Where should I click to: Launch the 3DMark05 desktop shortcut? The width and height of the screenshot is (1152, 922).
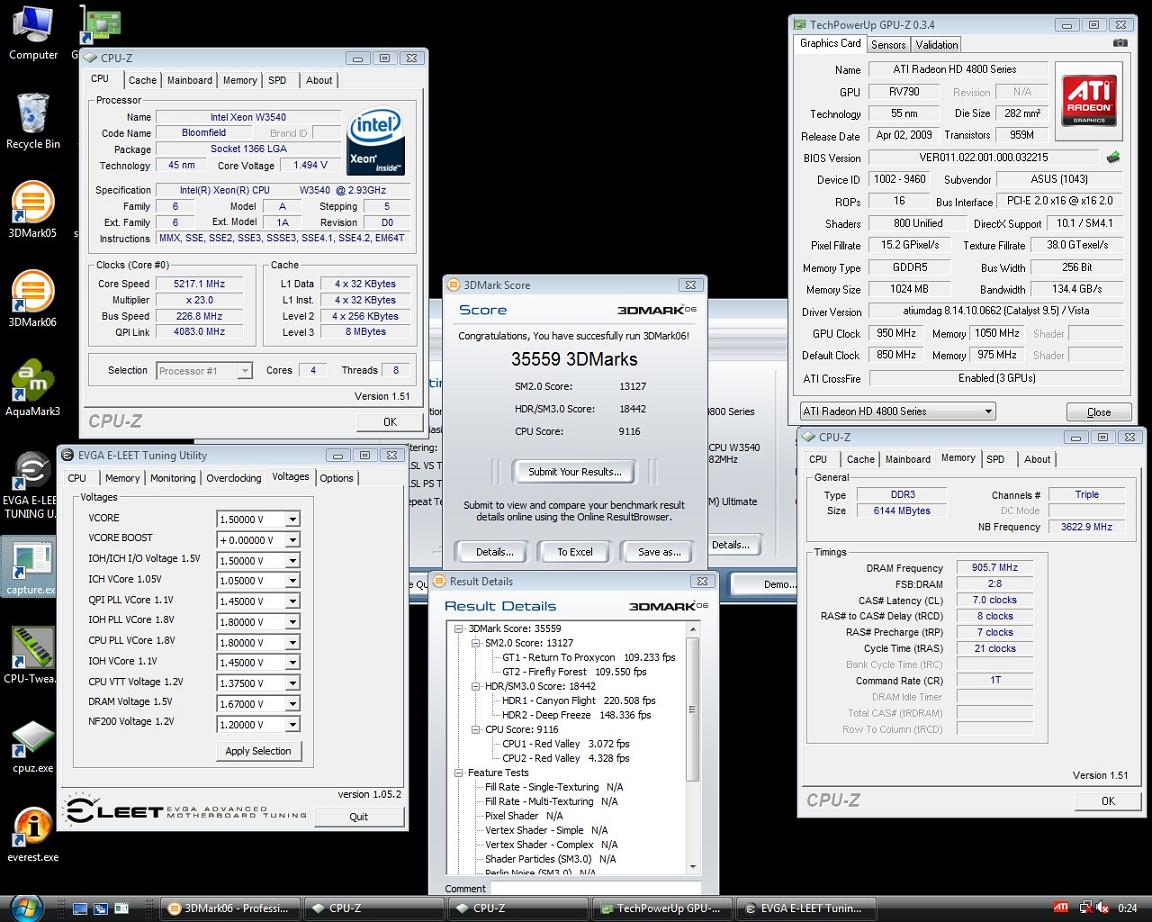coord(32,210)
